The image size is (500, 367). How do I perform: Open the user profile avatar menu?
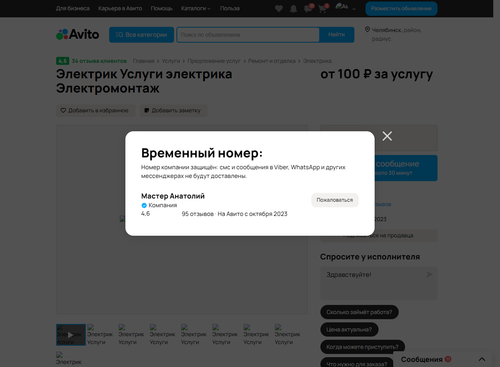342,6
